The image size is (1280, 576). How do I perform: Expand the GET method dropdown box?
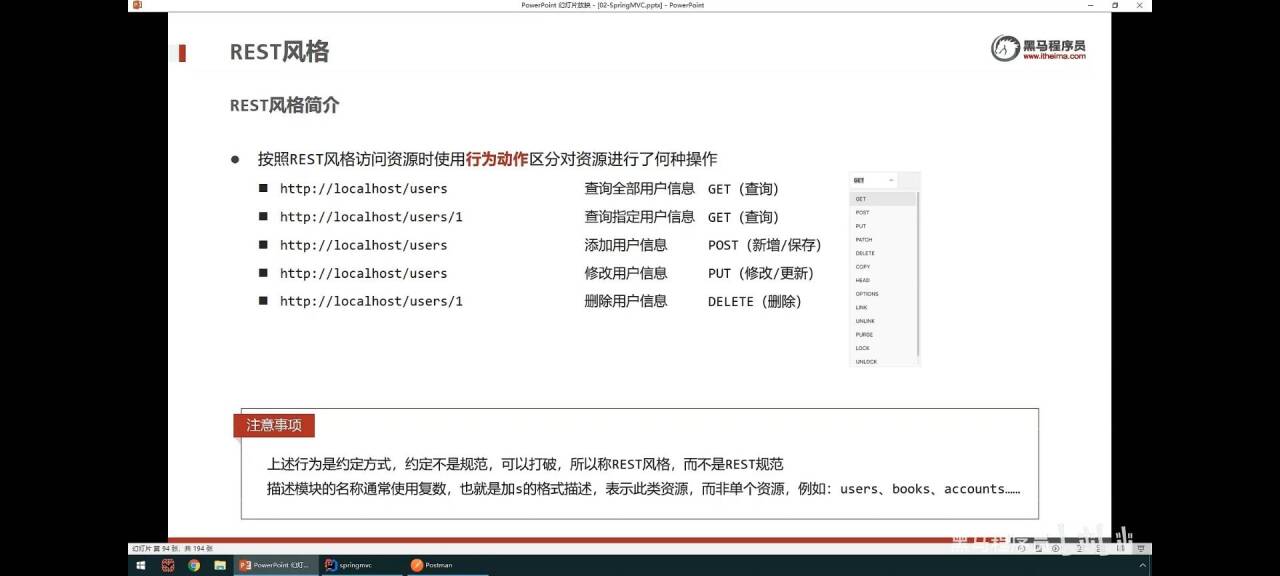pos(874,180)
